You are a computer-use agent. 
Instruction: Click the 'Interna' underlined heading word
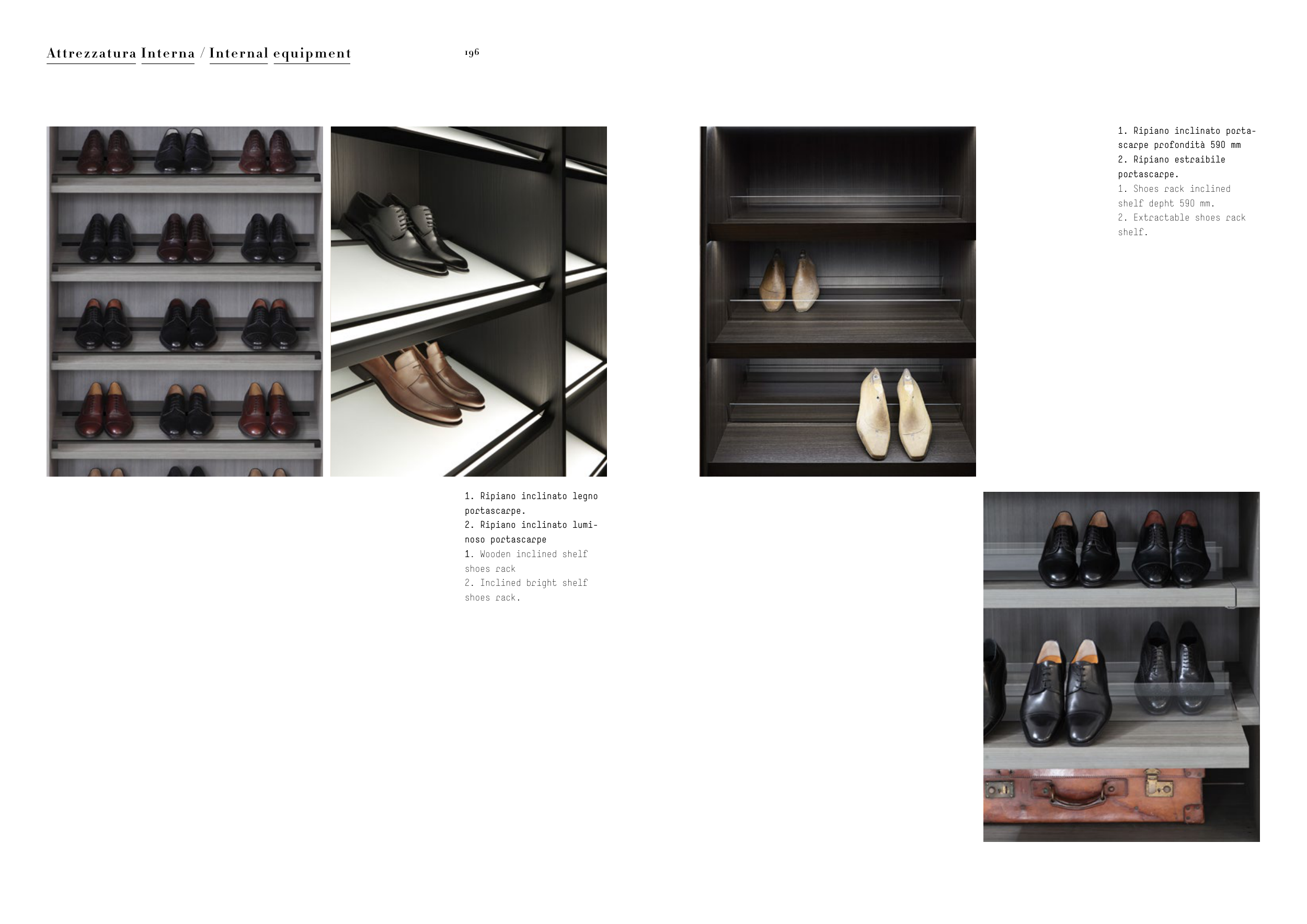click(168, 53)
